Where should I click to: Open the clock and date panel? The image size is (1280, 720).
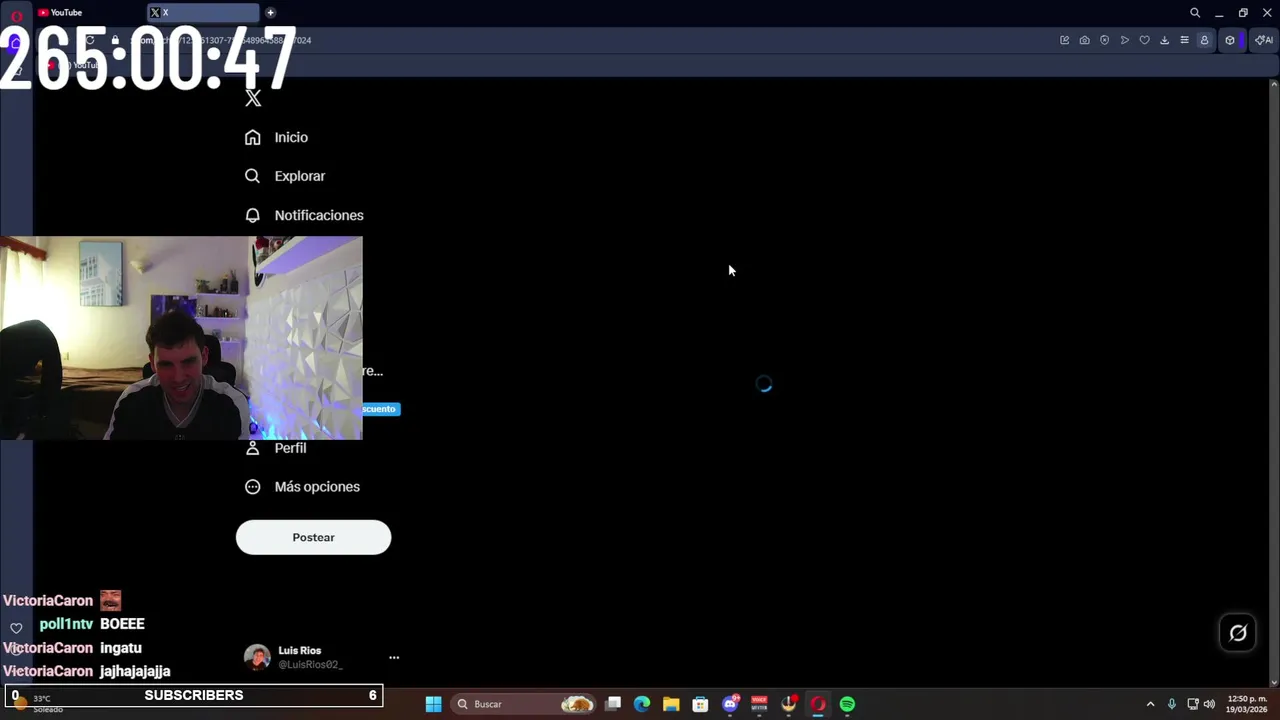pyautogui.click(x=1246, y=704)
